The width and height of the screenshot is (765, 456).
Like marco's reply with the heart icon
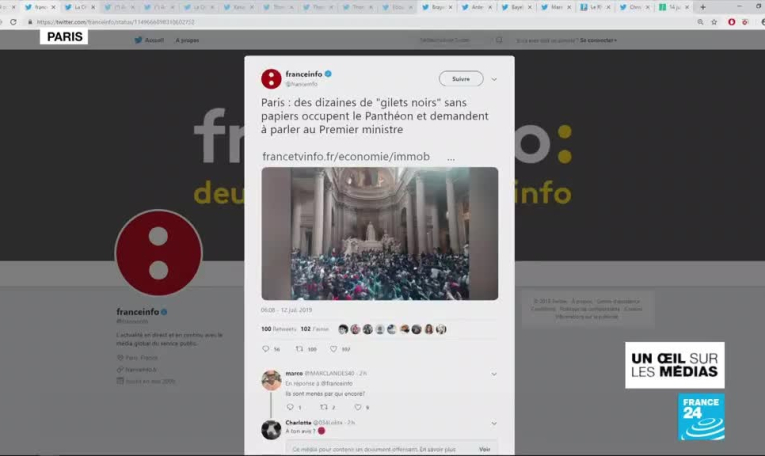point(357,407)
